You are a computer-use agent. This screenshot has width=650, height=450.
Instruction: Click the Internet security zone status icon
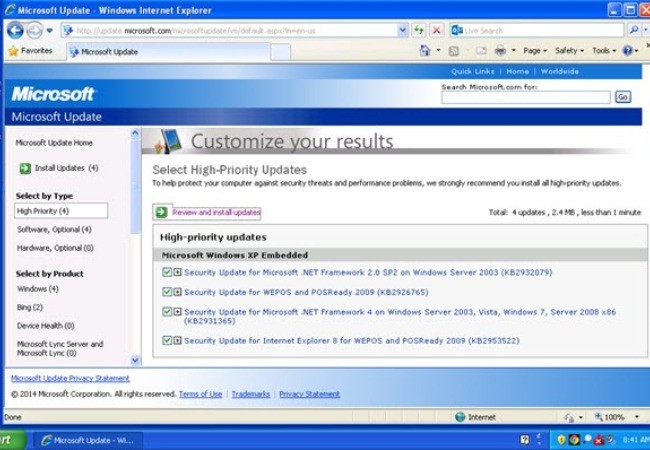pyautogui.click(x=460, y=417)
